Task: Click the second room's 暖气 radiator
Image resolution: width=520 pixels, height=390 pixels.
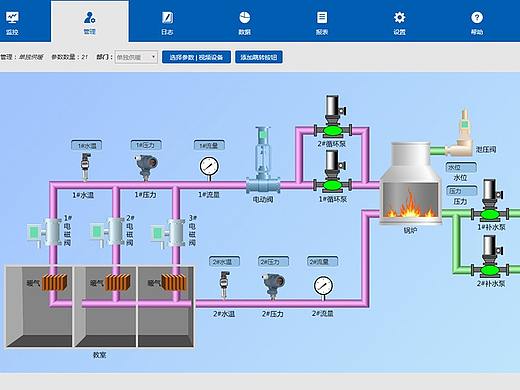Action: pyautogui.click(x=118, y=282)
